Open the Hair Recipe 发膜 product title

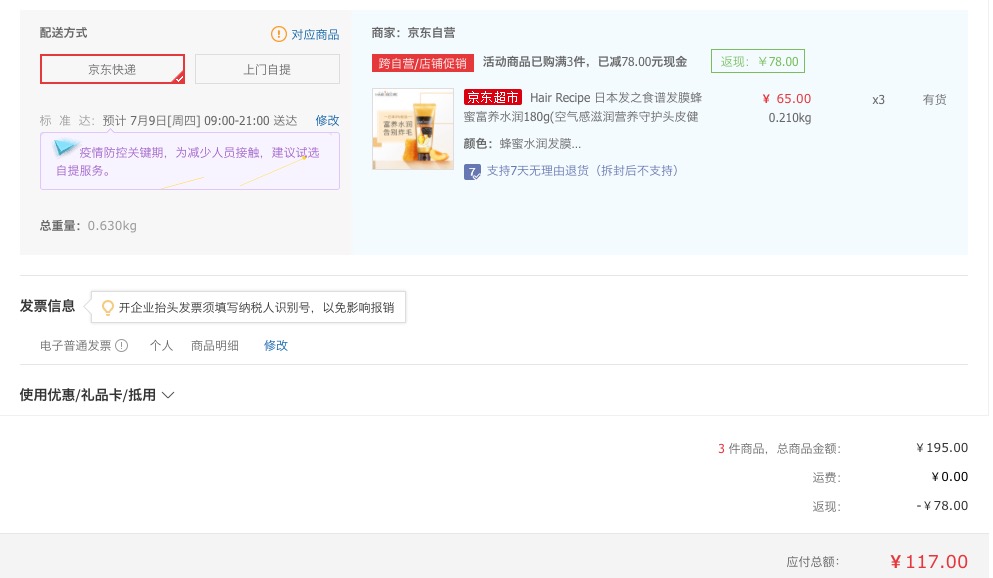[583, 107]
